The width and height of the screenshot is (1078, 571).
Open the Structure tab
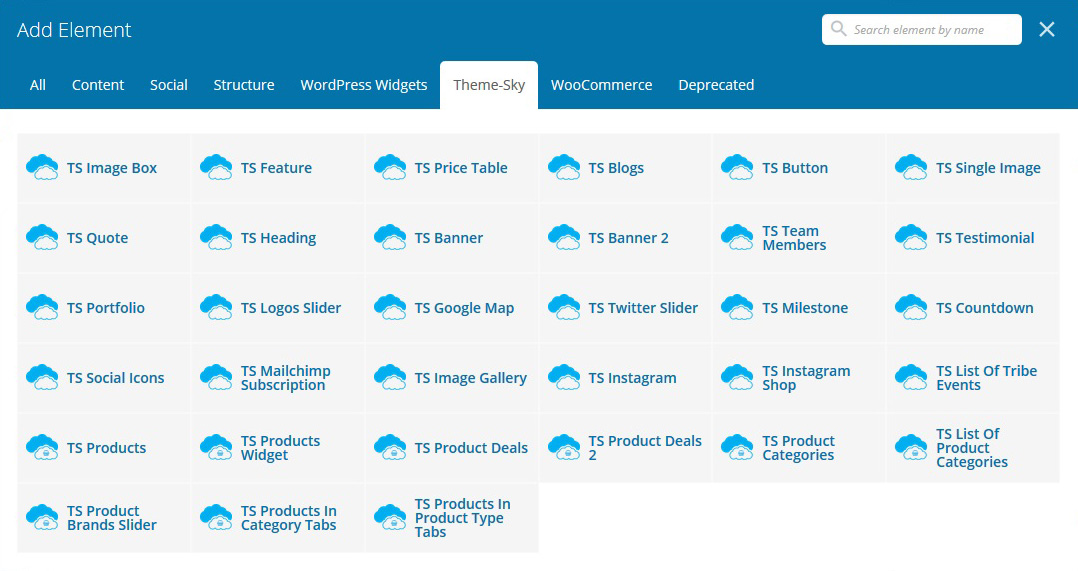coord(243,85)
